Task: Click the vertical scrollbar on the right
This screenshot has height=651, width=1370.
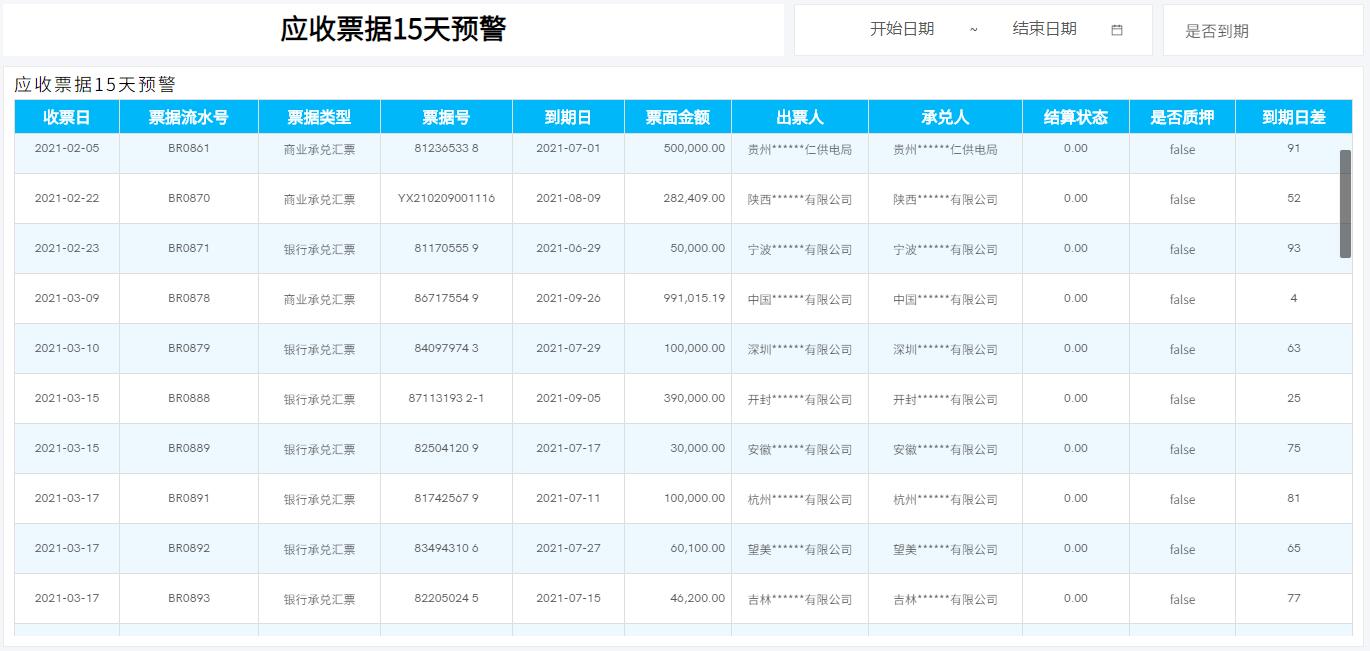Action: pyautogui.click(x=1347, y=200)
